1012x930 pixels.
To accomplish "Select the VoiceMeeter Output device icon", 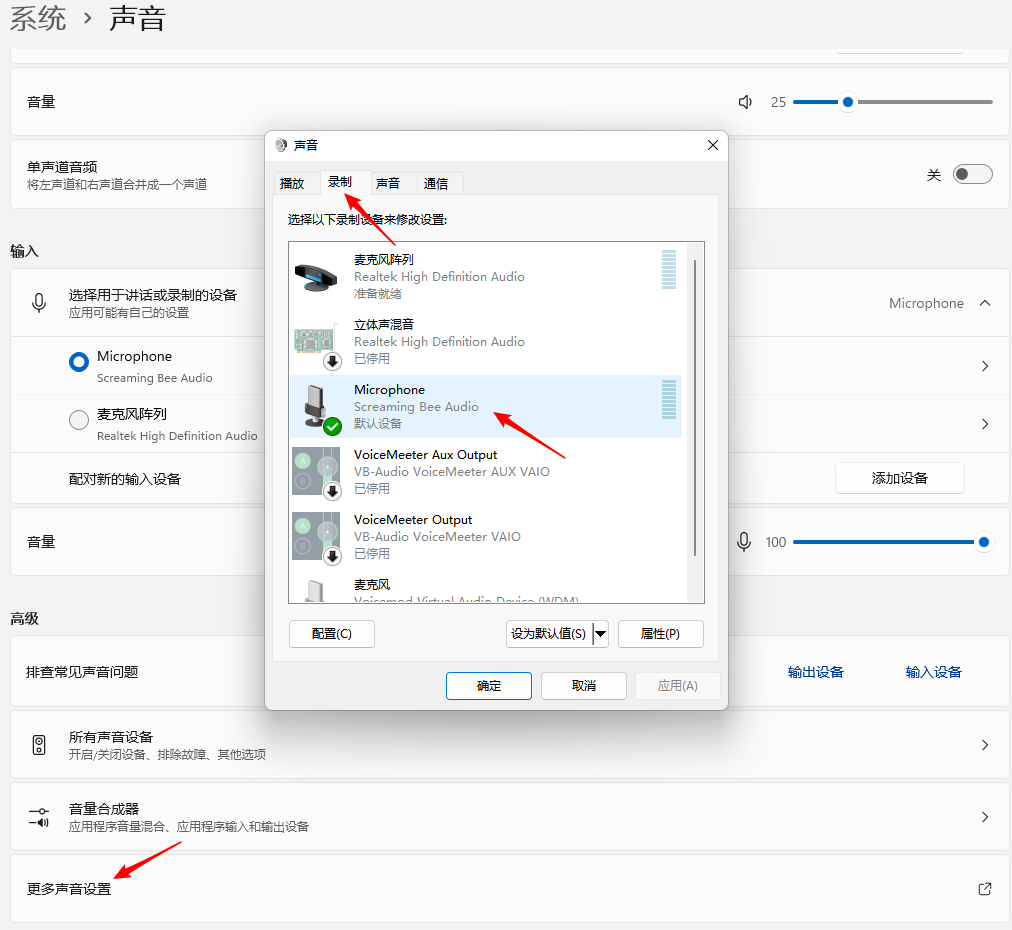I will tap(316, 537).
